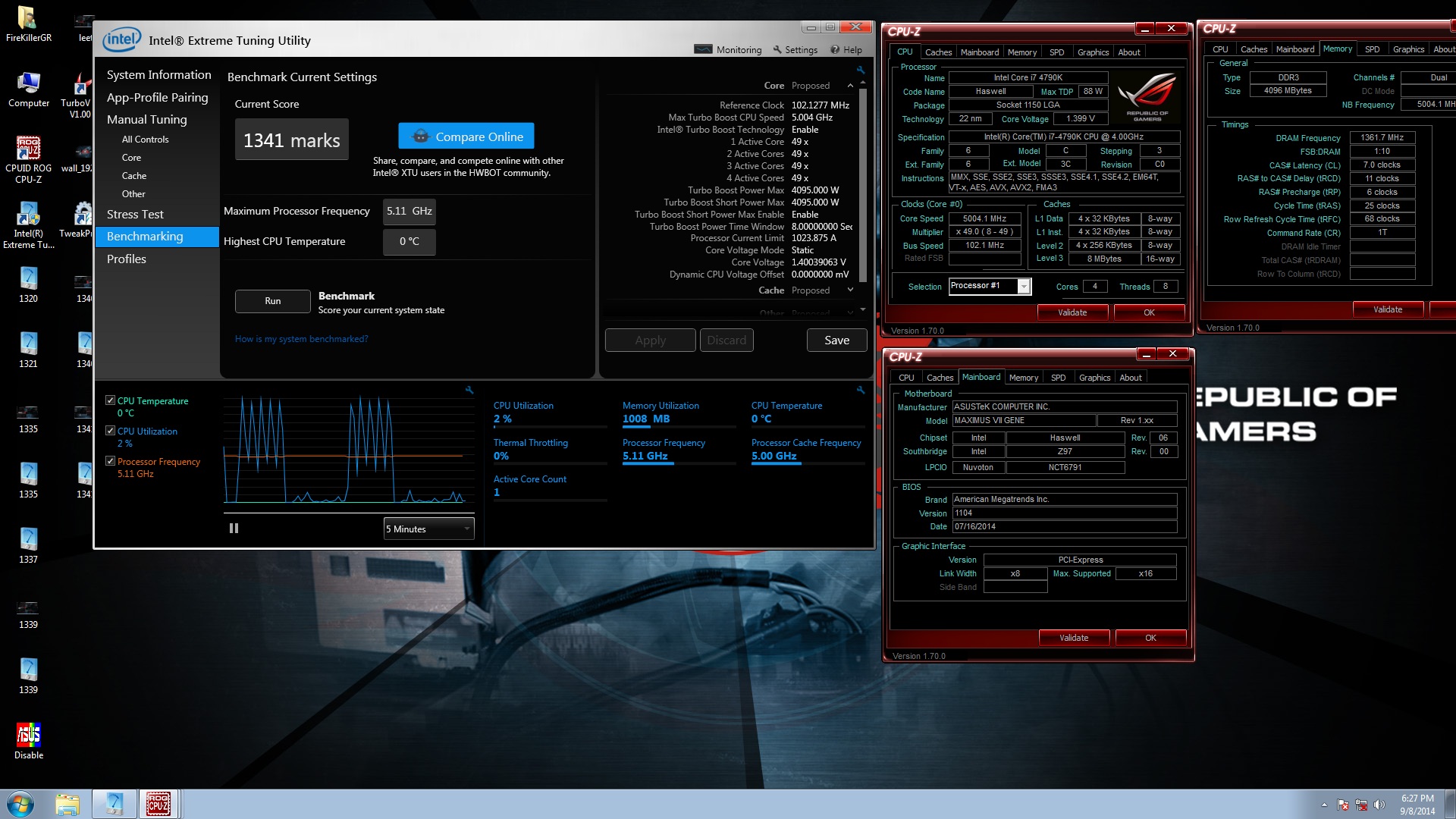
Task: Open the SPD tab in the CPU-Z Mainboard window
Action: click(1058, 378)
